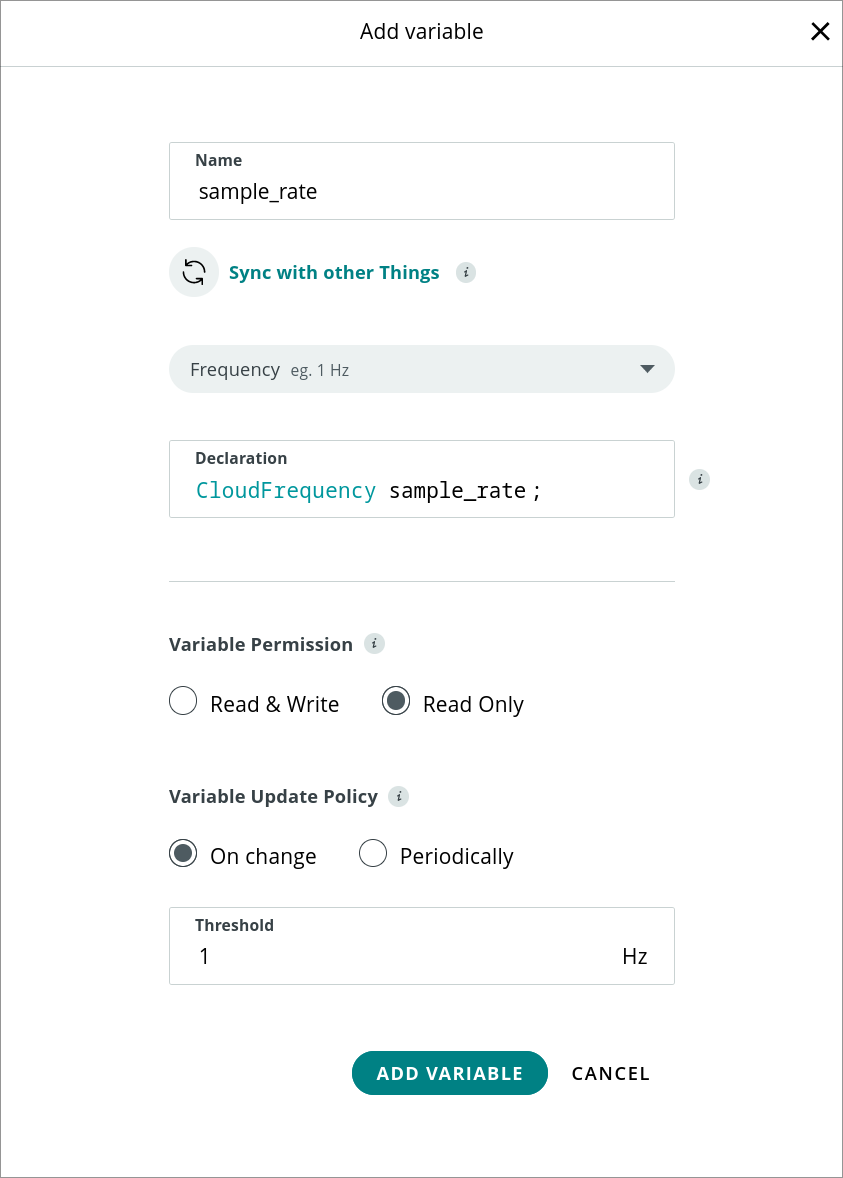The image size is (843, 1178).
Task: Click the sync circular arrows icon
Action: 194,271
